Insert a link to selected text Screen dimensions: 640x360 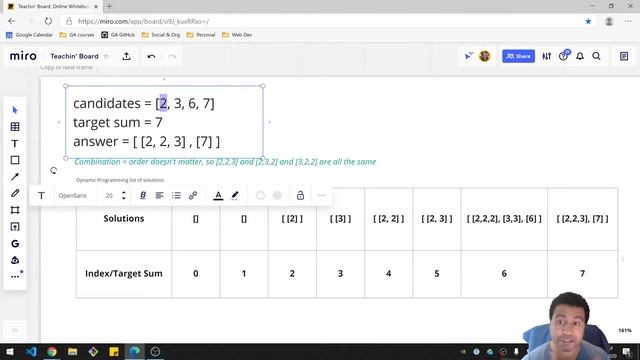tap(193, 196)
